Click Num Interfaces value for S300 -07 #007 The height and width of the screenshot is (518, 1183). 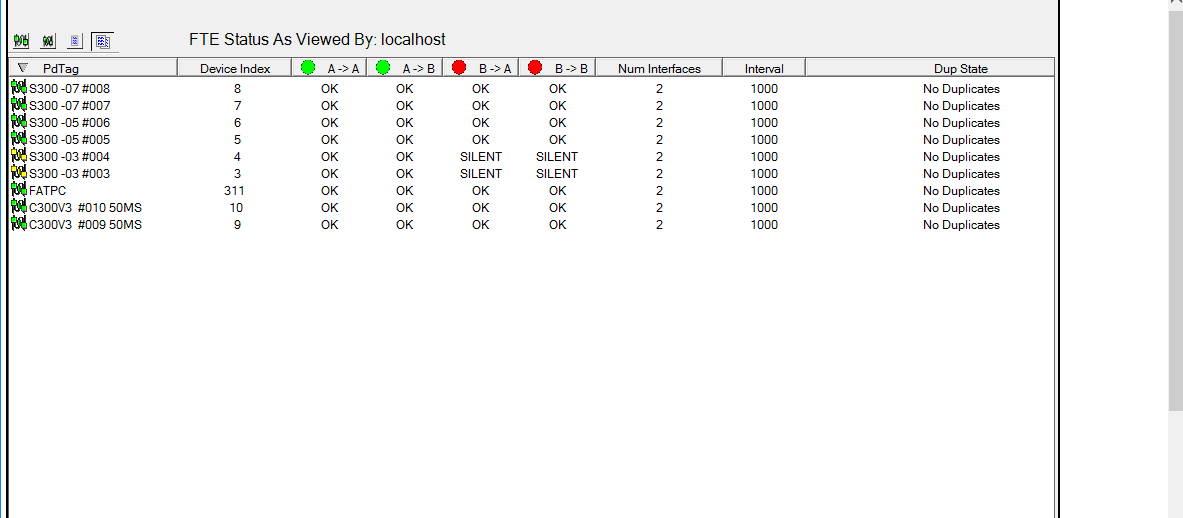pos(659,106)
